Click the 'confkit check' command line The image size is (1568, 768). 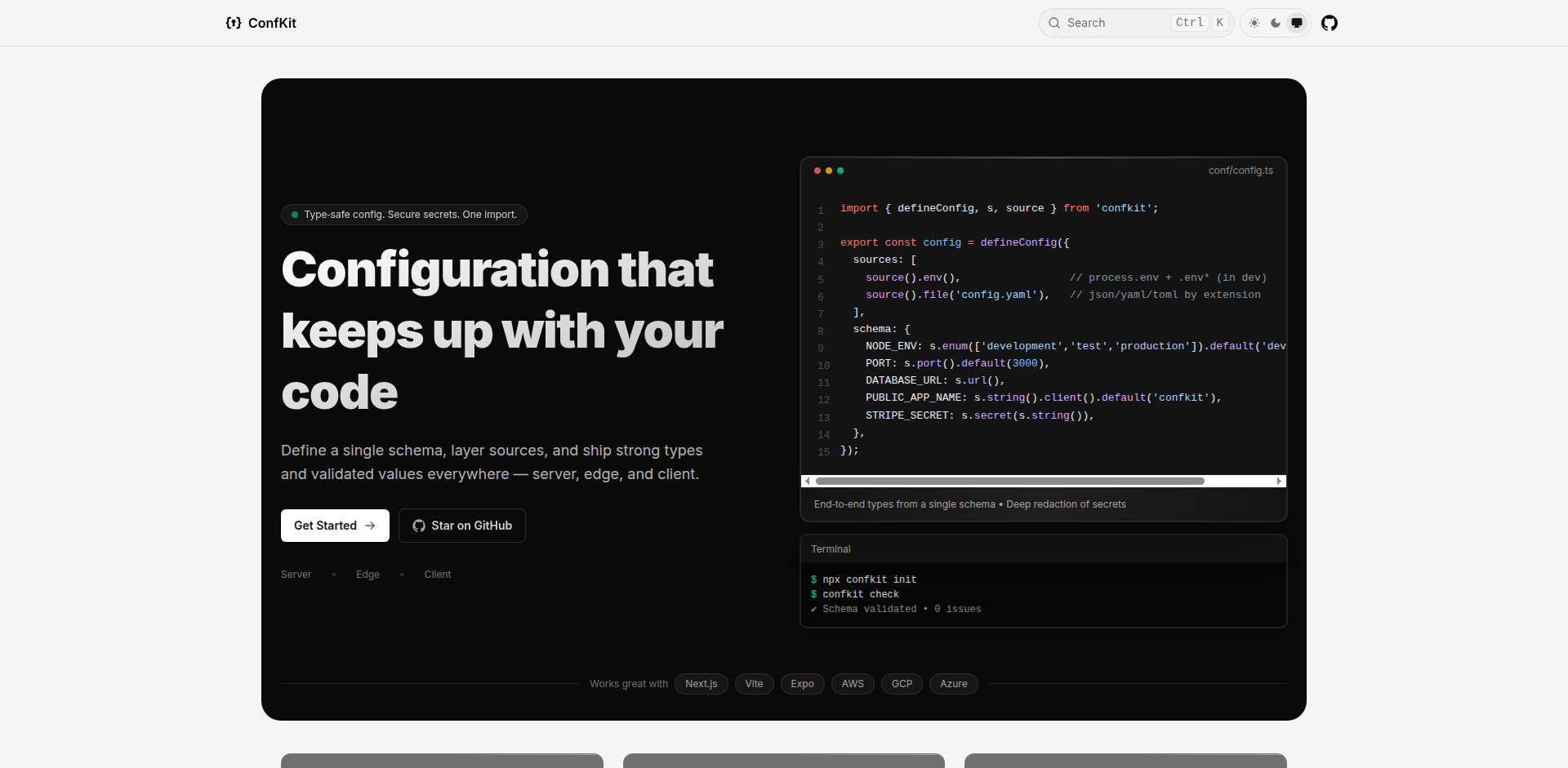pyautogui.click(x=855, y=594)
